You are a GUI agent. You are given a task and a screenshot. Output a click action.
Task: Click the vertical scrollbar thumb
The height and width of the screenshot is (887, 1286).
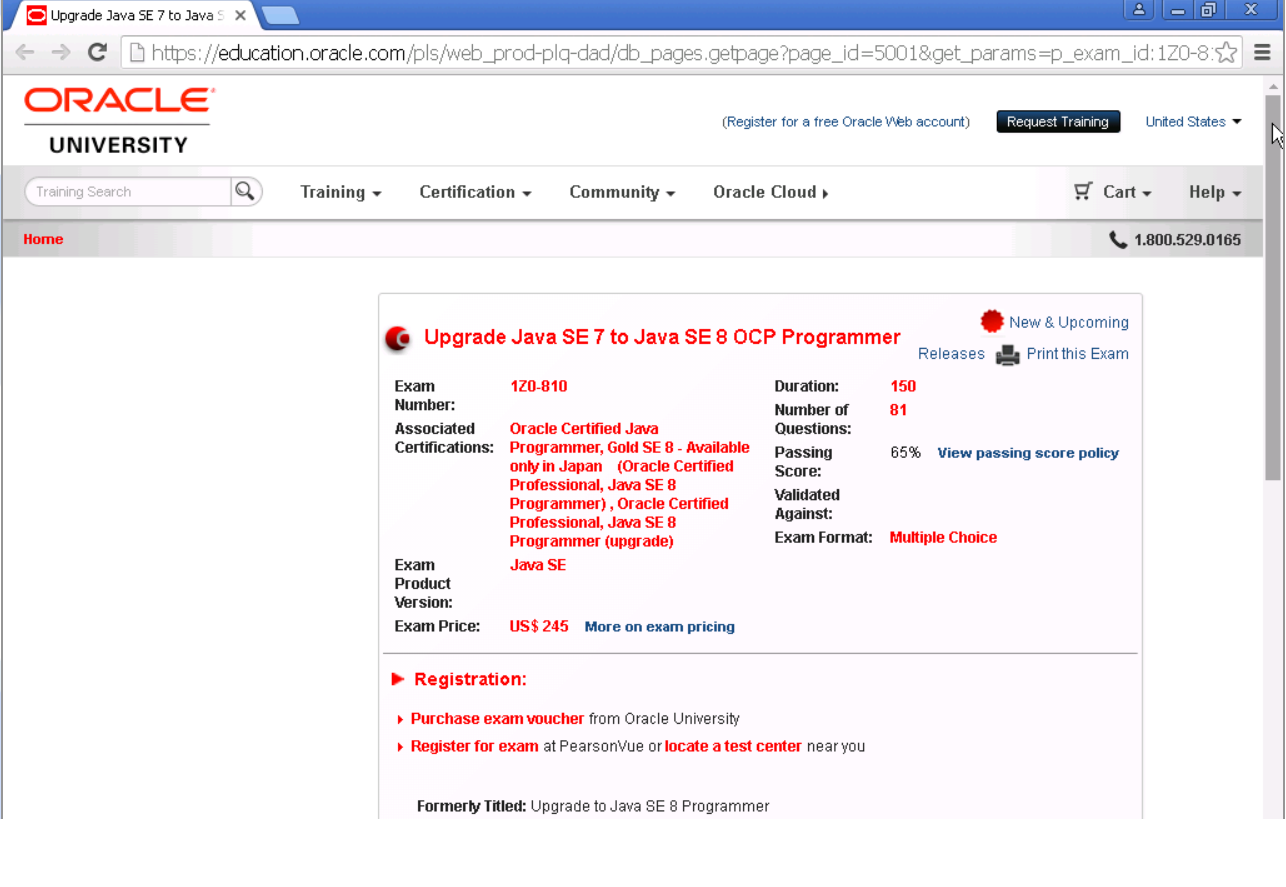[x=1272, y=287]
